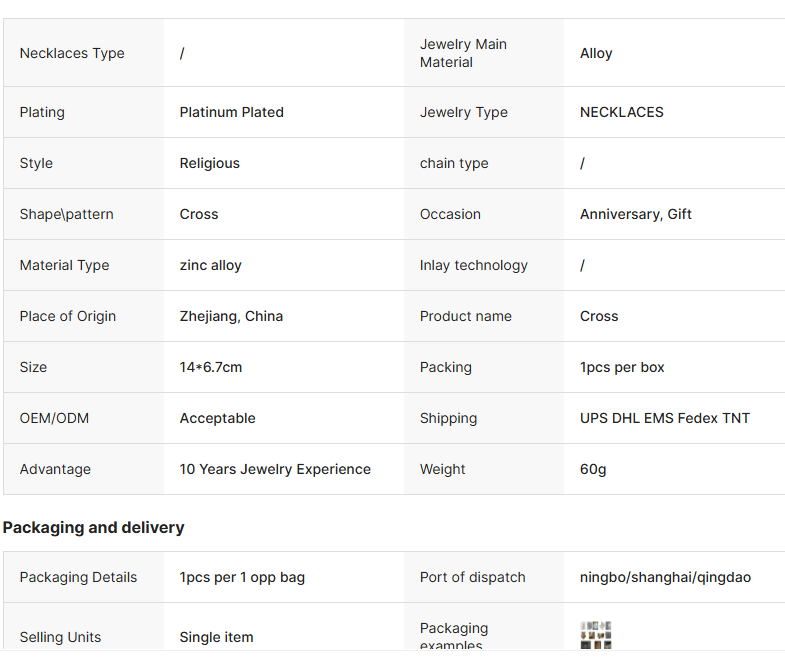Select the "Anniversary, Gift" occasion value
The image size is (785, 662).
click(x=635, y=214)
